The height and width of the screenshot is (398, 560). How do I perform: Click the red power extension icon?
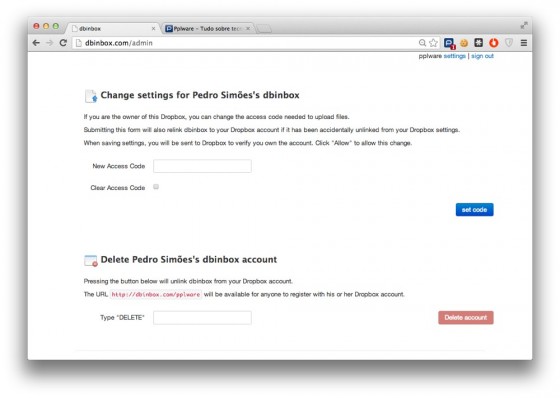(x=494, y=43)
